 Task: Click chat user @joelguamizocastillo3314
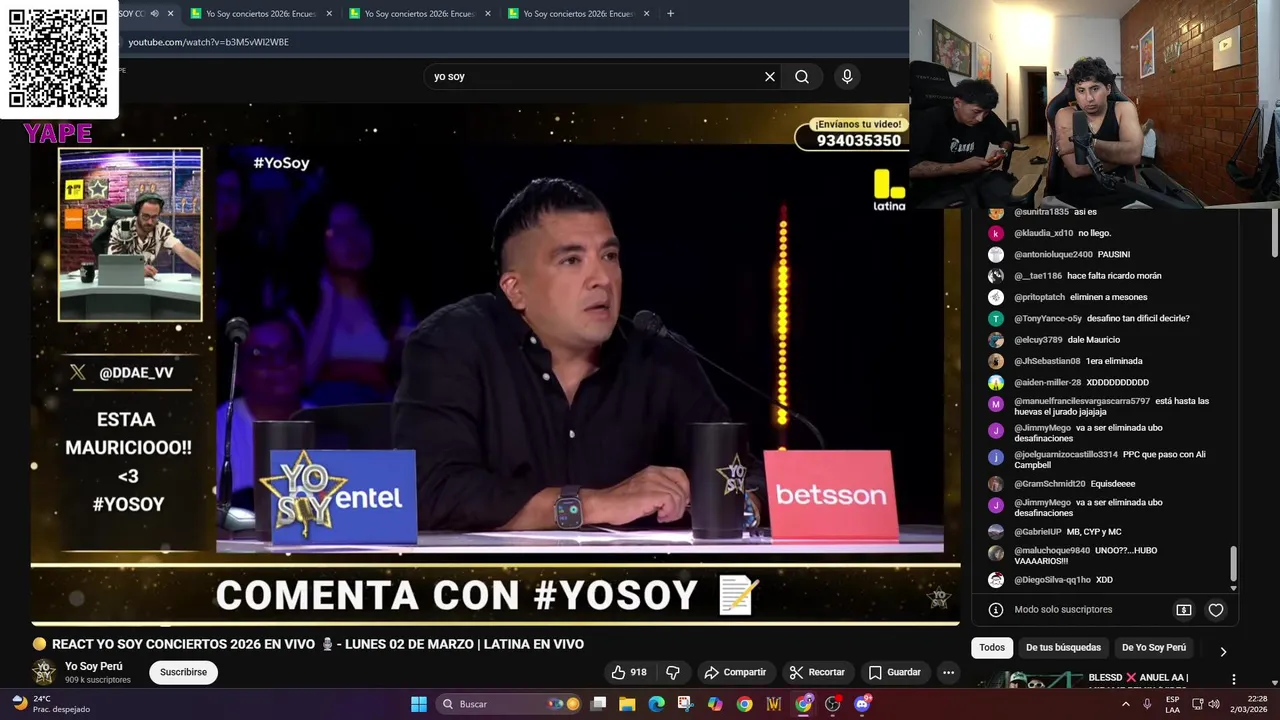click(1066, 455)
